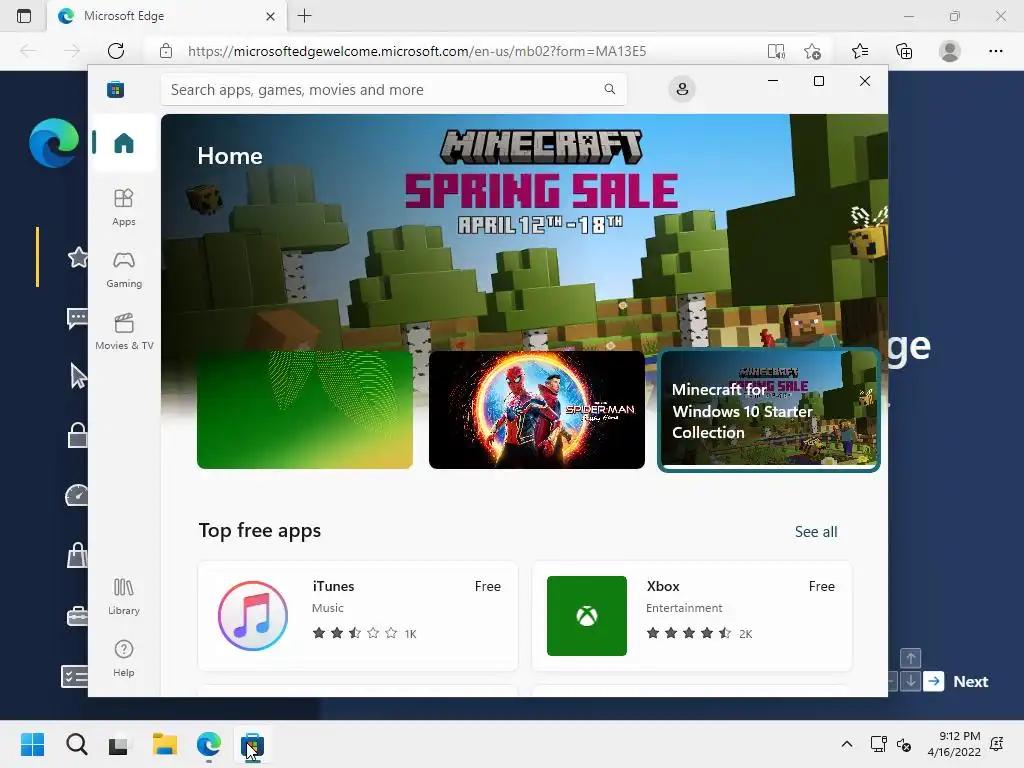Open taskbar Search
1024x768 pixels.
click(76, 744)
